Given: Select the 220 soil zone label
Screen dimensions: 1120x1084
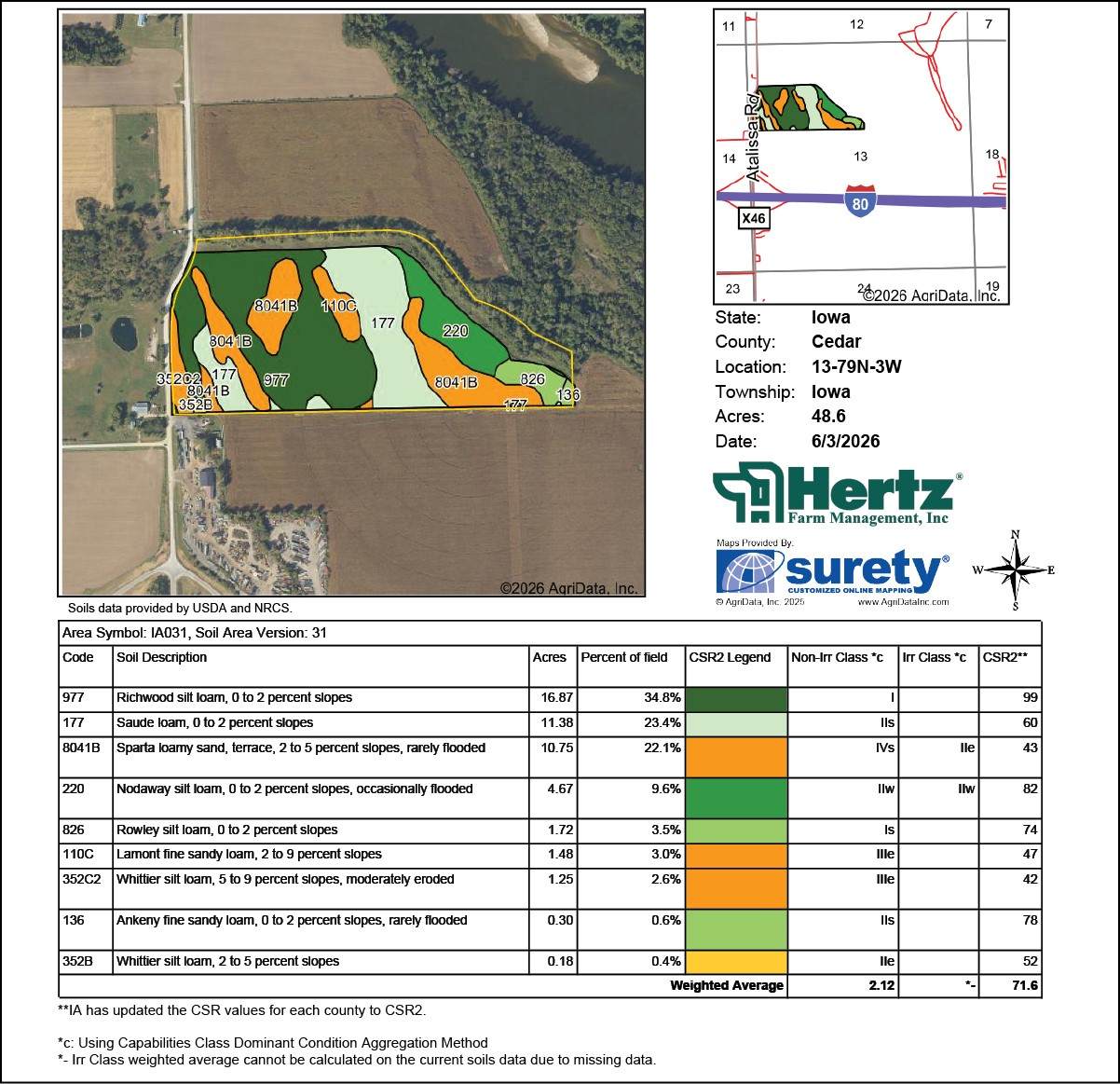Looking at the screenshot, I should point(455,331).
